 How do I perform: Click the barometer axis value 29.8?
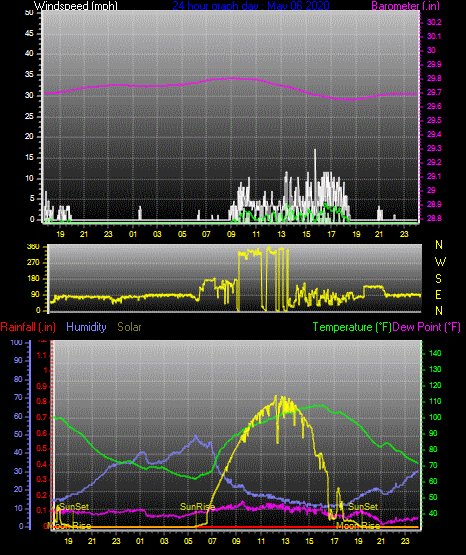coord(434,78)
